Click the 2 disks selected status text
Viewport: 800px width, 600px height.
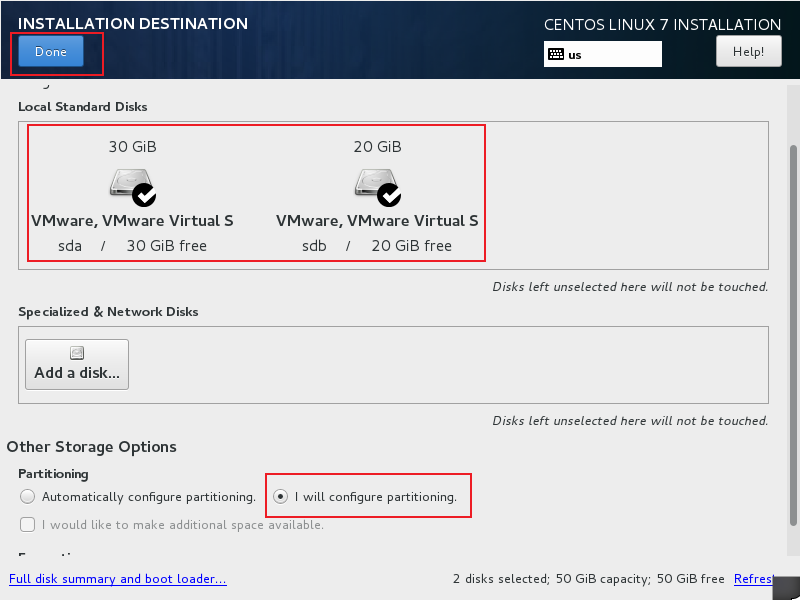coord(589,579)
